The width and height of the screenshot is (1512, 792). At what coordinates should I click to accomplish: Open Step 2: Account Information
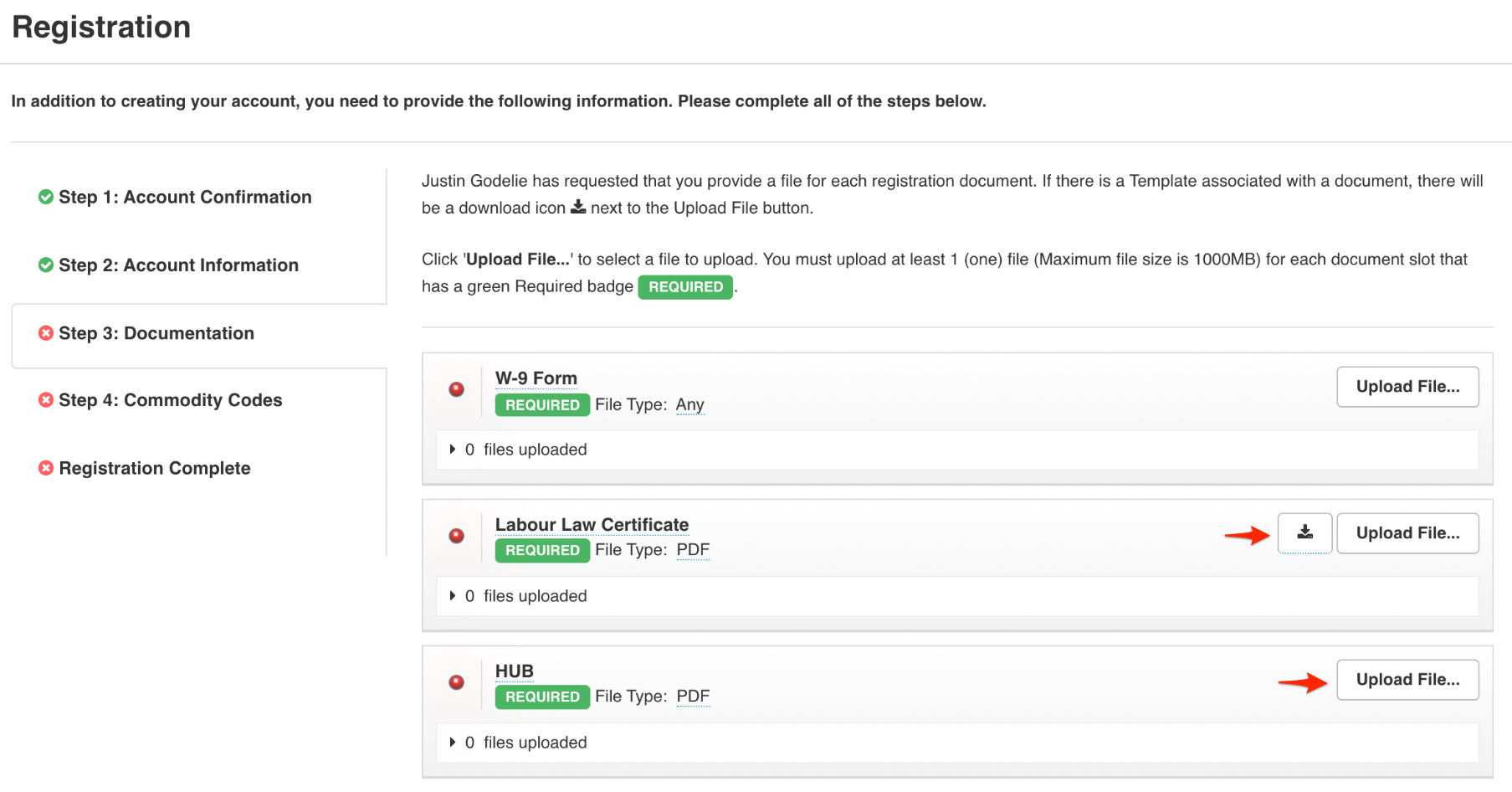click(178, 265)
